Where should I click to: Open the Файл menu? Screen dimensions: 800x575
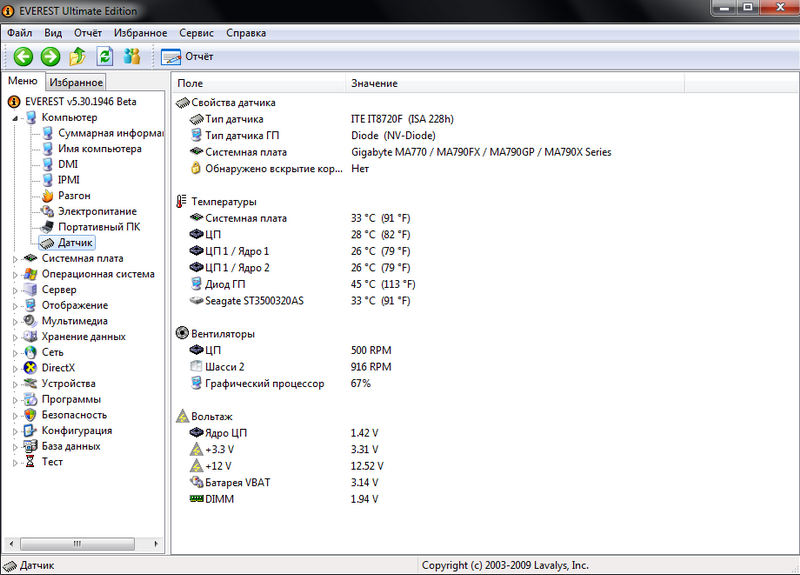click(x=19, y=33)
